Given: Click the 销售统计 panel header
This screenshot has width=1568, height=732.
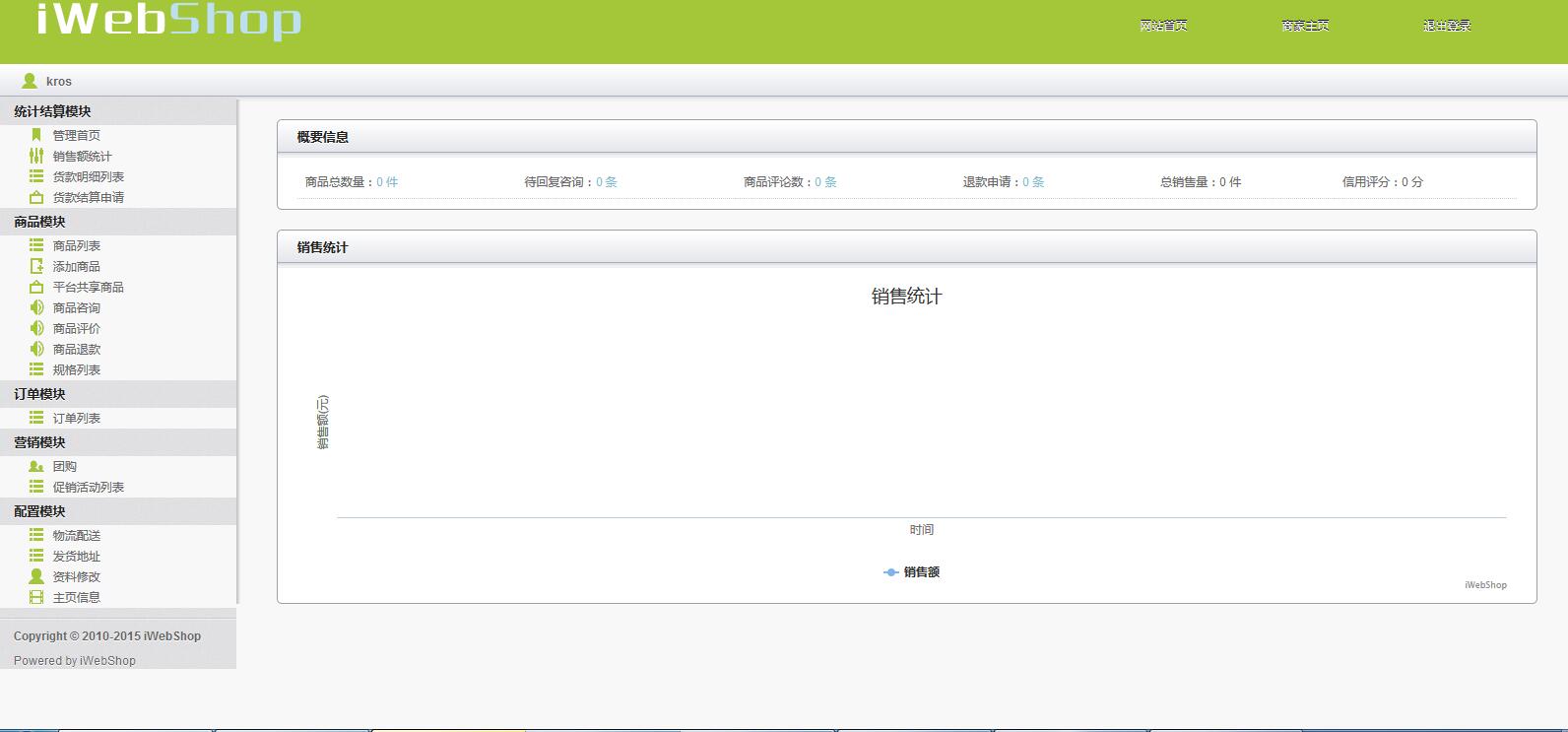Looking at the screenshot, I should tap(906, 247).
